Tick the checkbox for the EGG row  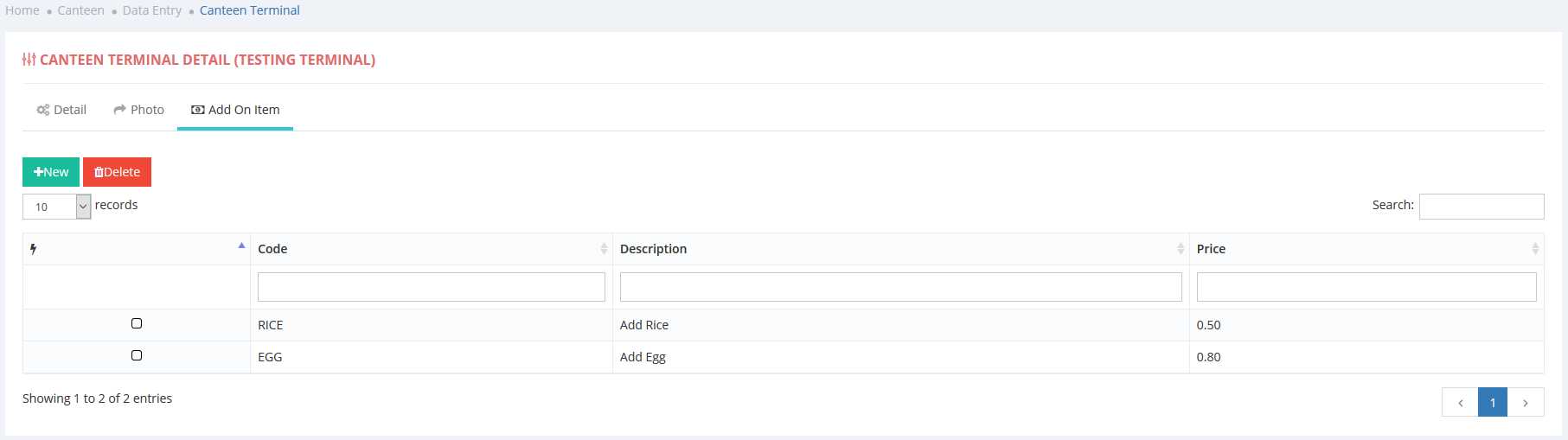[x=137, y=355]
